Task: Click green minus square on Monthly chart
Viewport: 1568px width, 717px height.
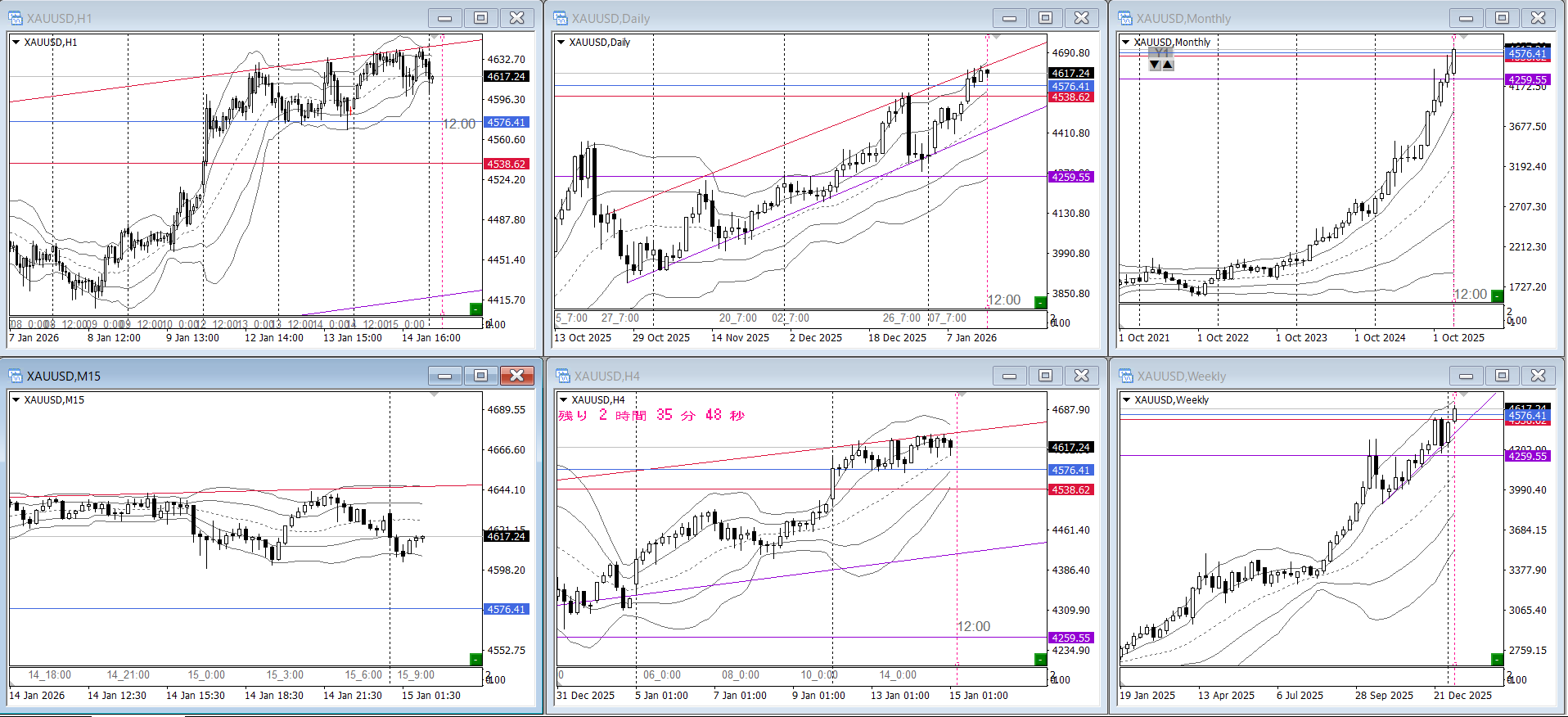Action: [1497, 295]
